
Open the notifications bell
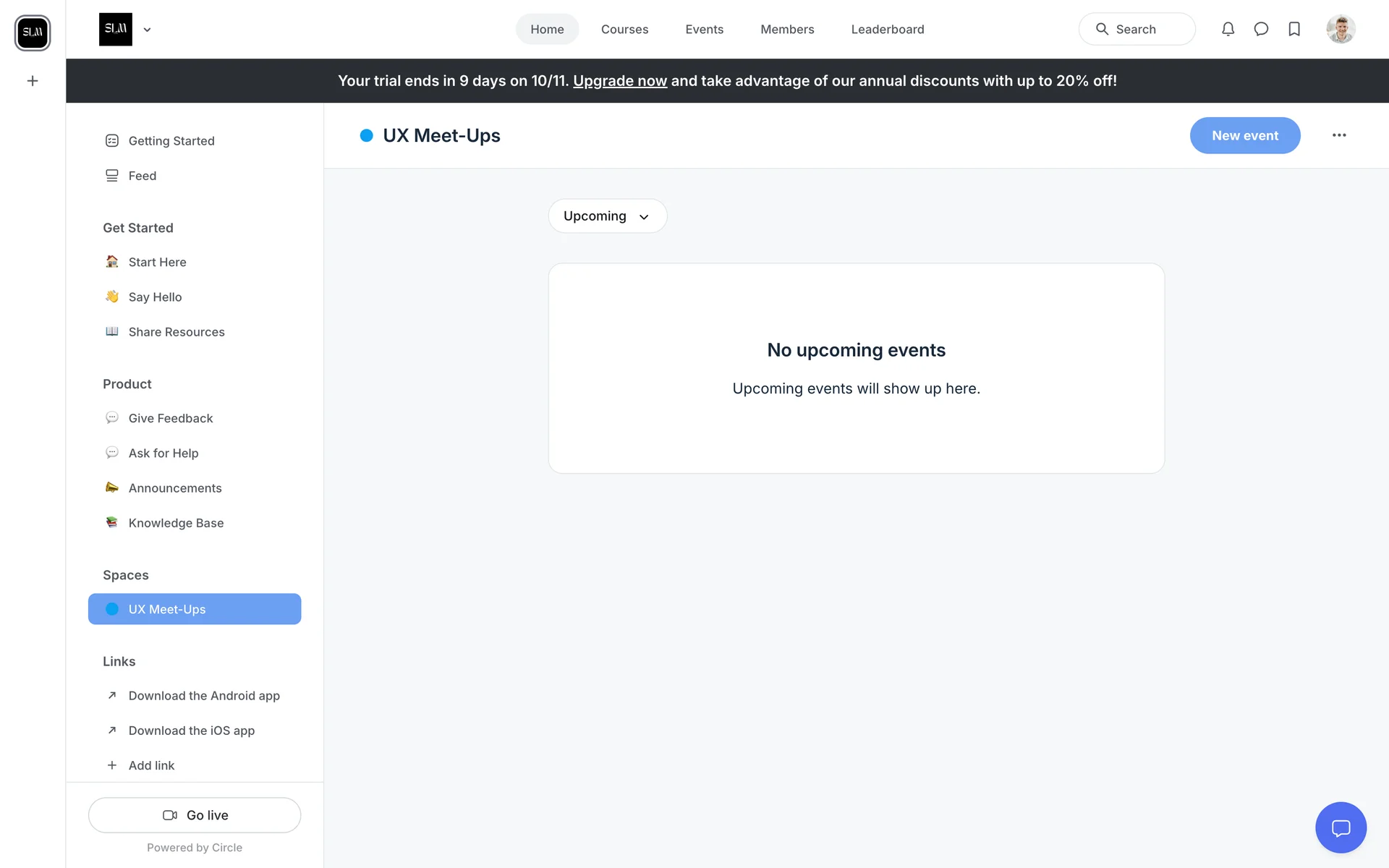tap(1228, 29)
